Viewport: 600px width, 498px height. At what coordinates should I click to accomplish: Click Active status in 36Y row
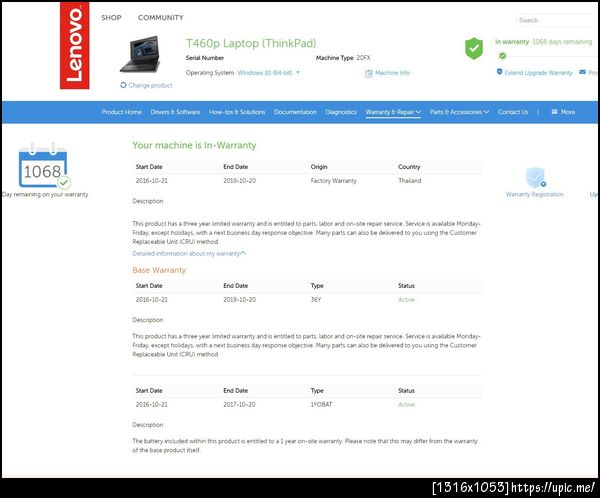click(406, 300)
